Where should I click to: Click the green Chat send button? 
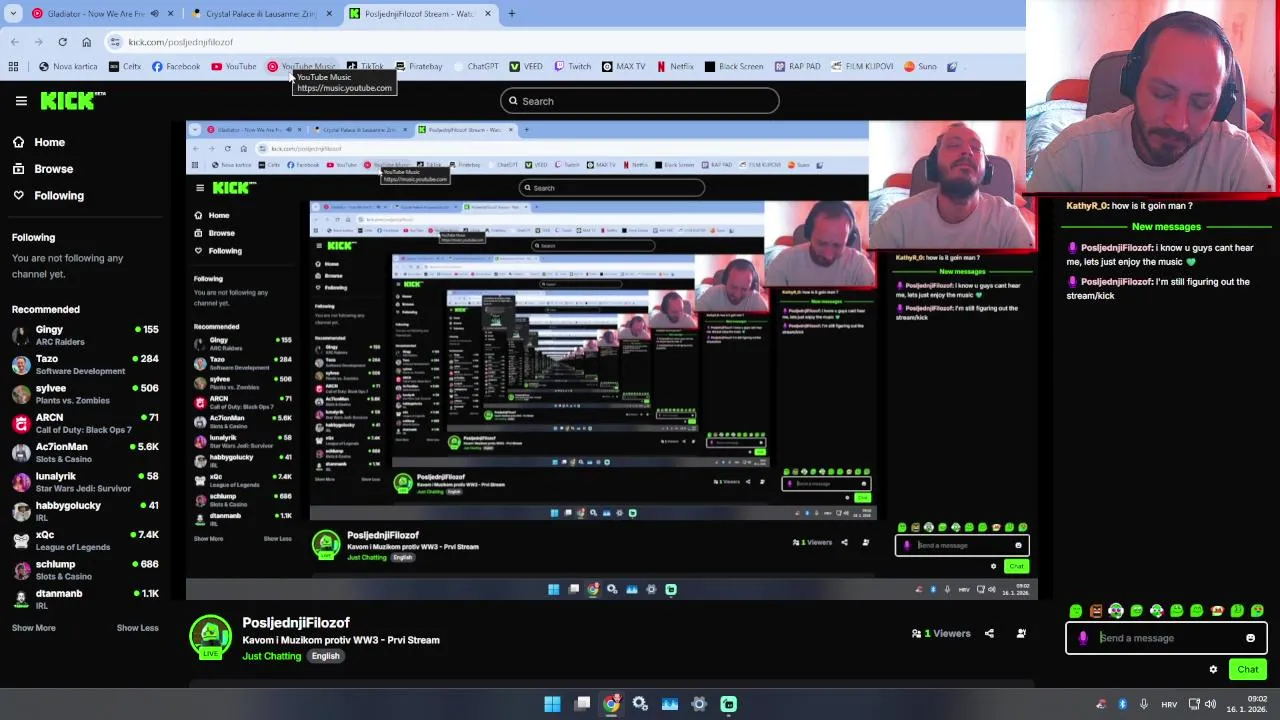[x=1248, y=670]
